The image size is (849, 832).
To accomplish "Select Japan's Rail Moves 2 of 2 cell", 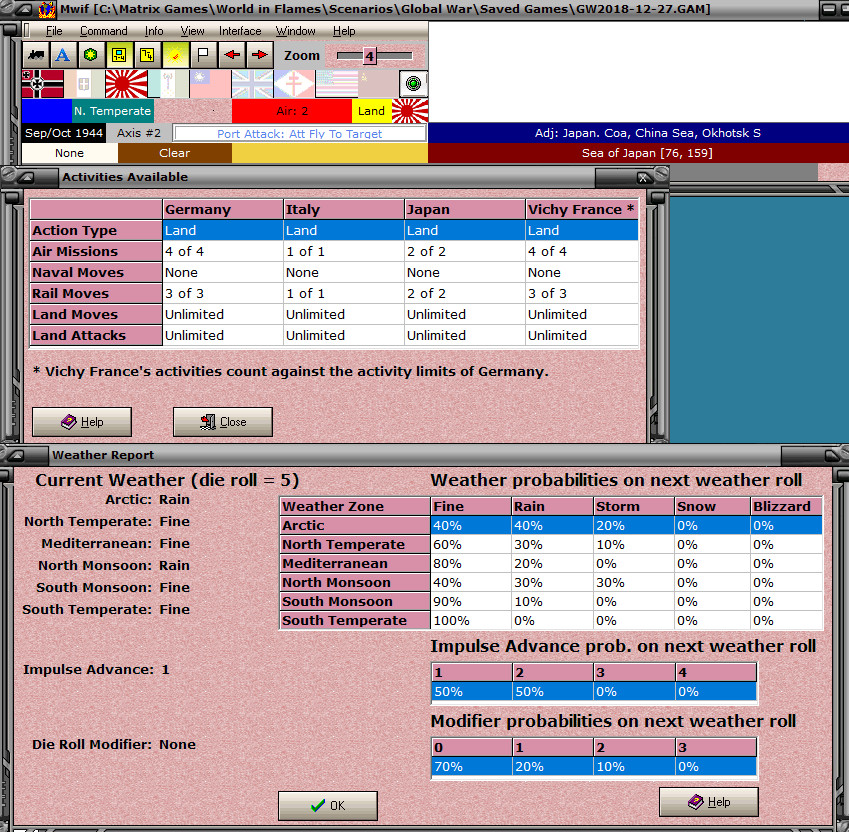I will 465,293.
